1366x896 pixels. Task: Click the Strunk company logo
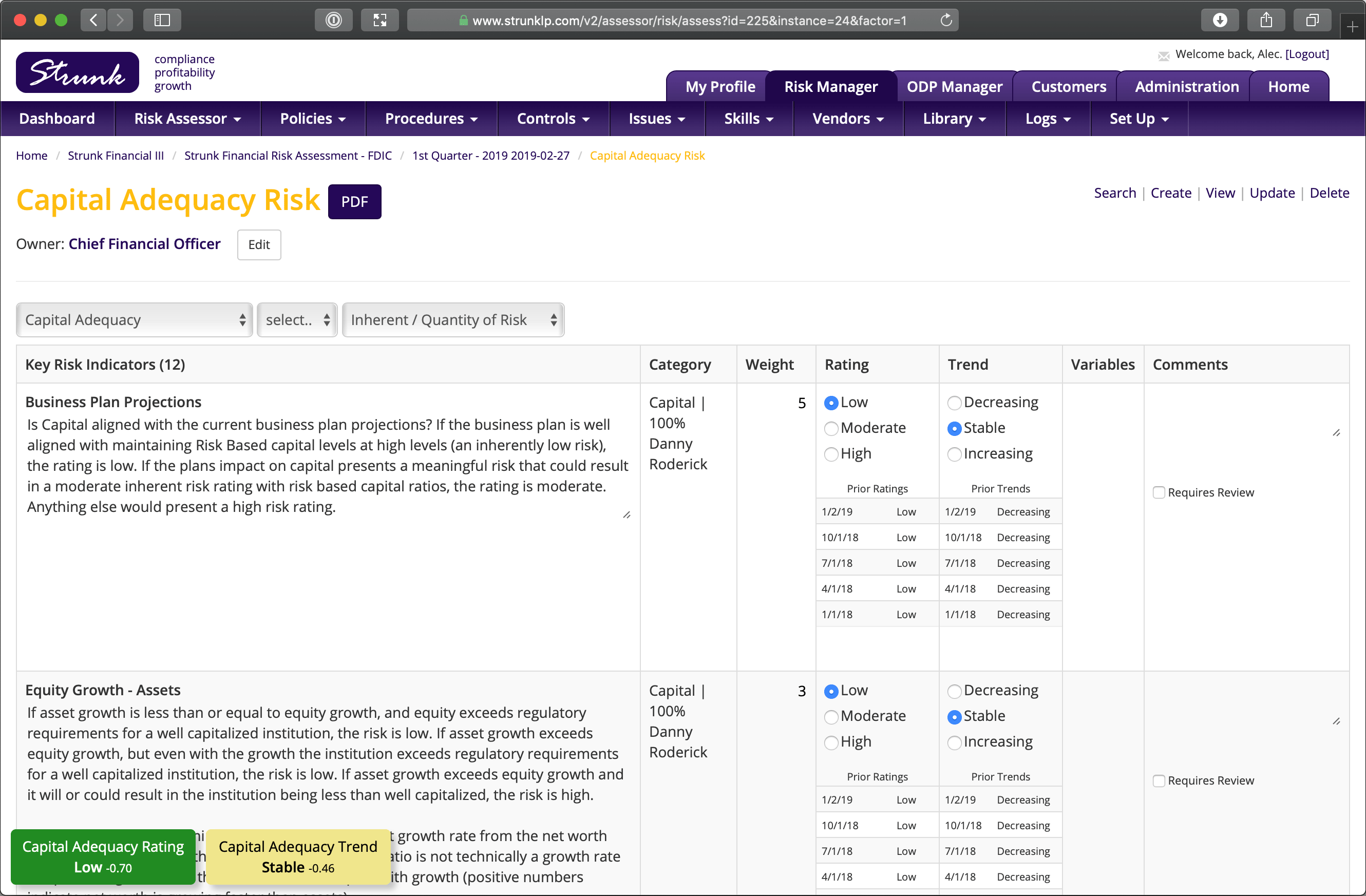pos(77,72)
